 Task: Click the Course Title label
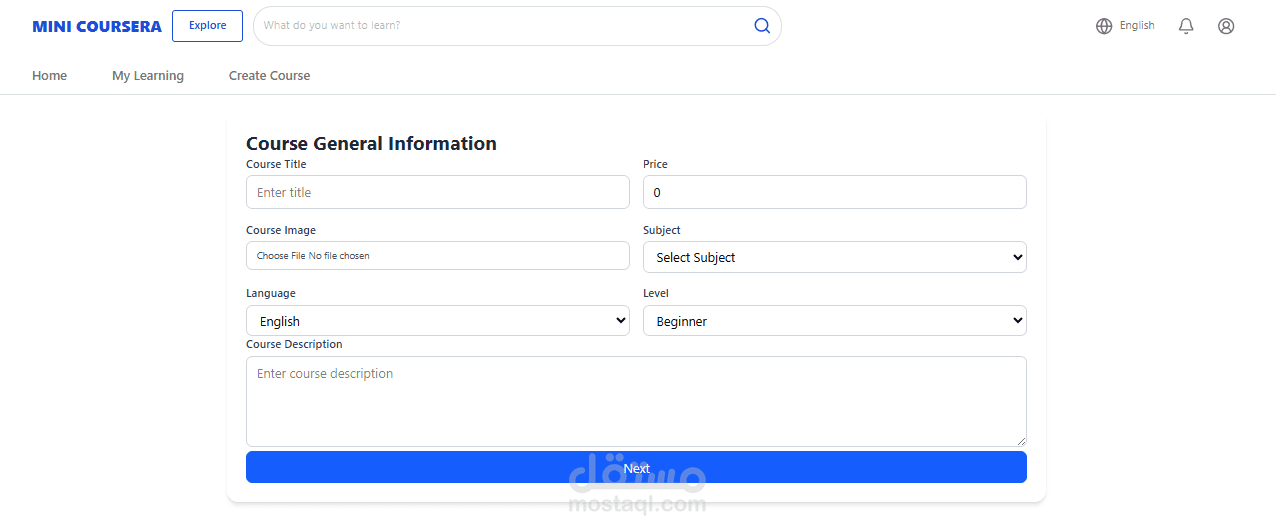point(276,164)
